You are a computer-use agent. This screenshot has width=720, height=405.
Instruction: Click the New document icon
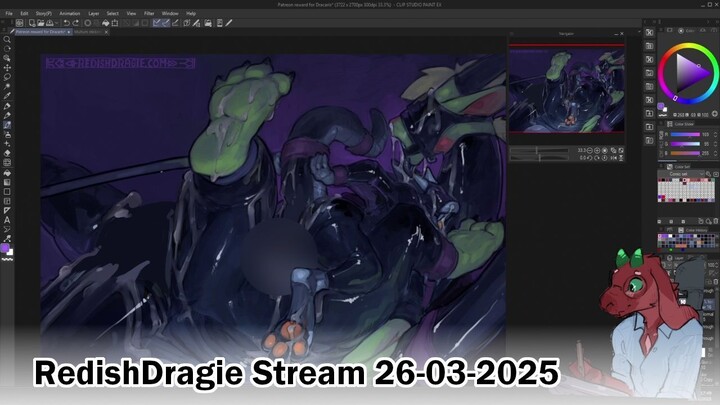click(32, 23)
